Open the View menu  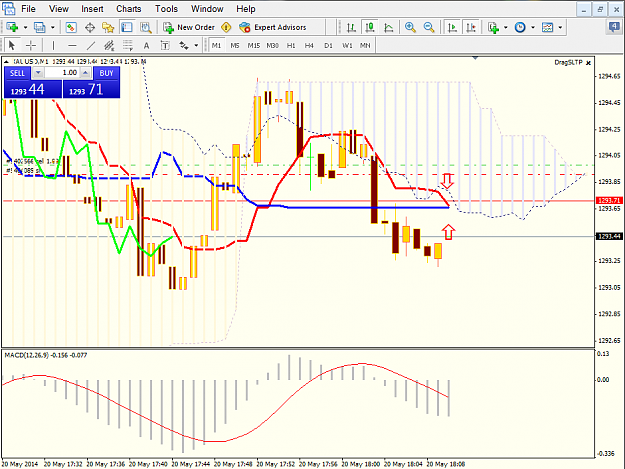(x=59, y=9)
